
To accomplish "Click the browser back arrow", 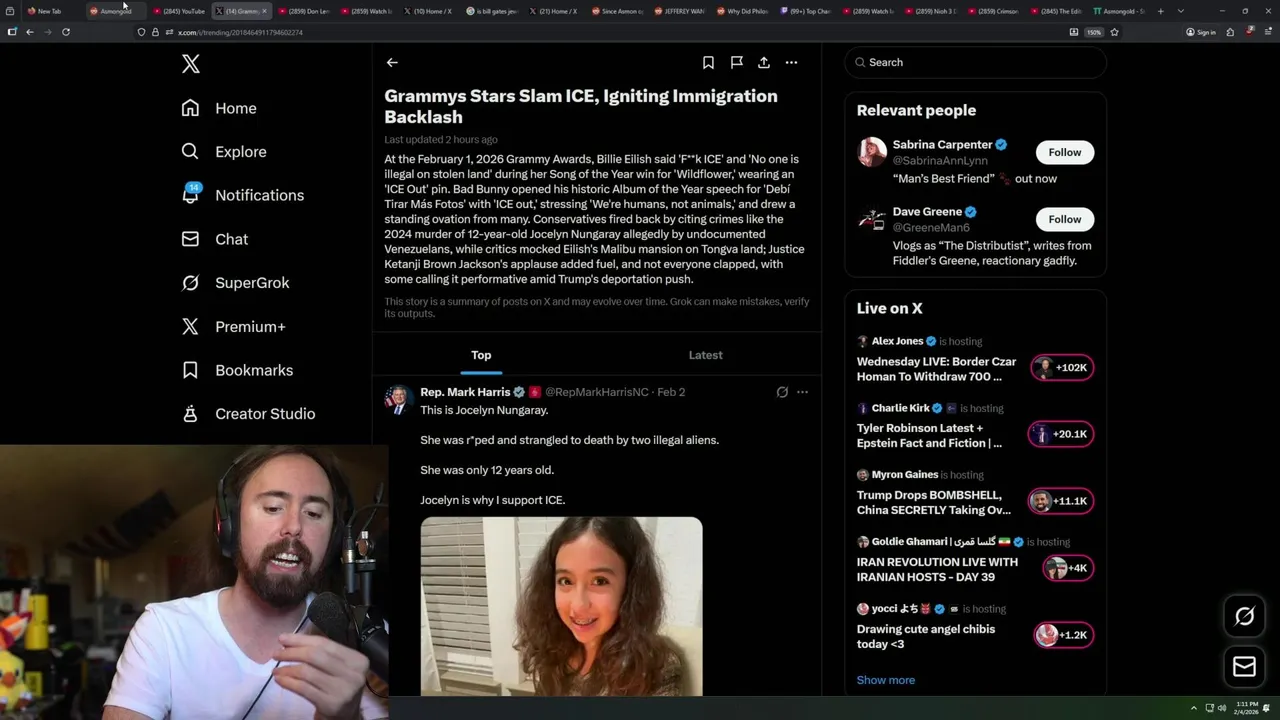I will [30, 32].
